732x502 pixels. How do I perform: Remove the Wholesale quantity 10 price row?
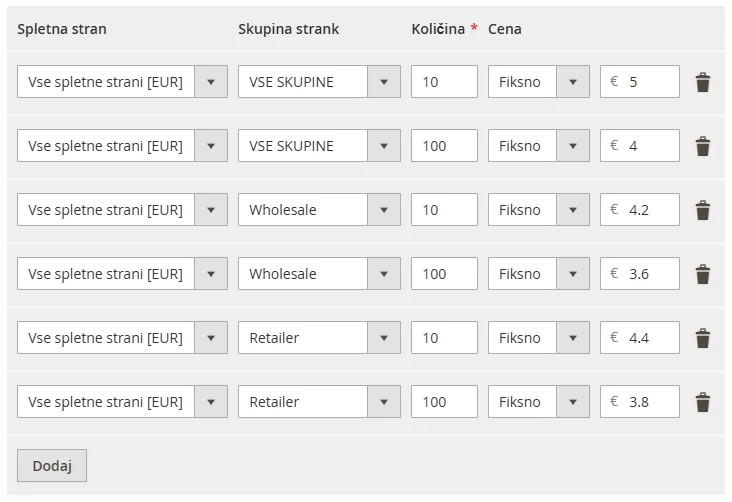tap(703, 210)
